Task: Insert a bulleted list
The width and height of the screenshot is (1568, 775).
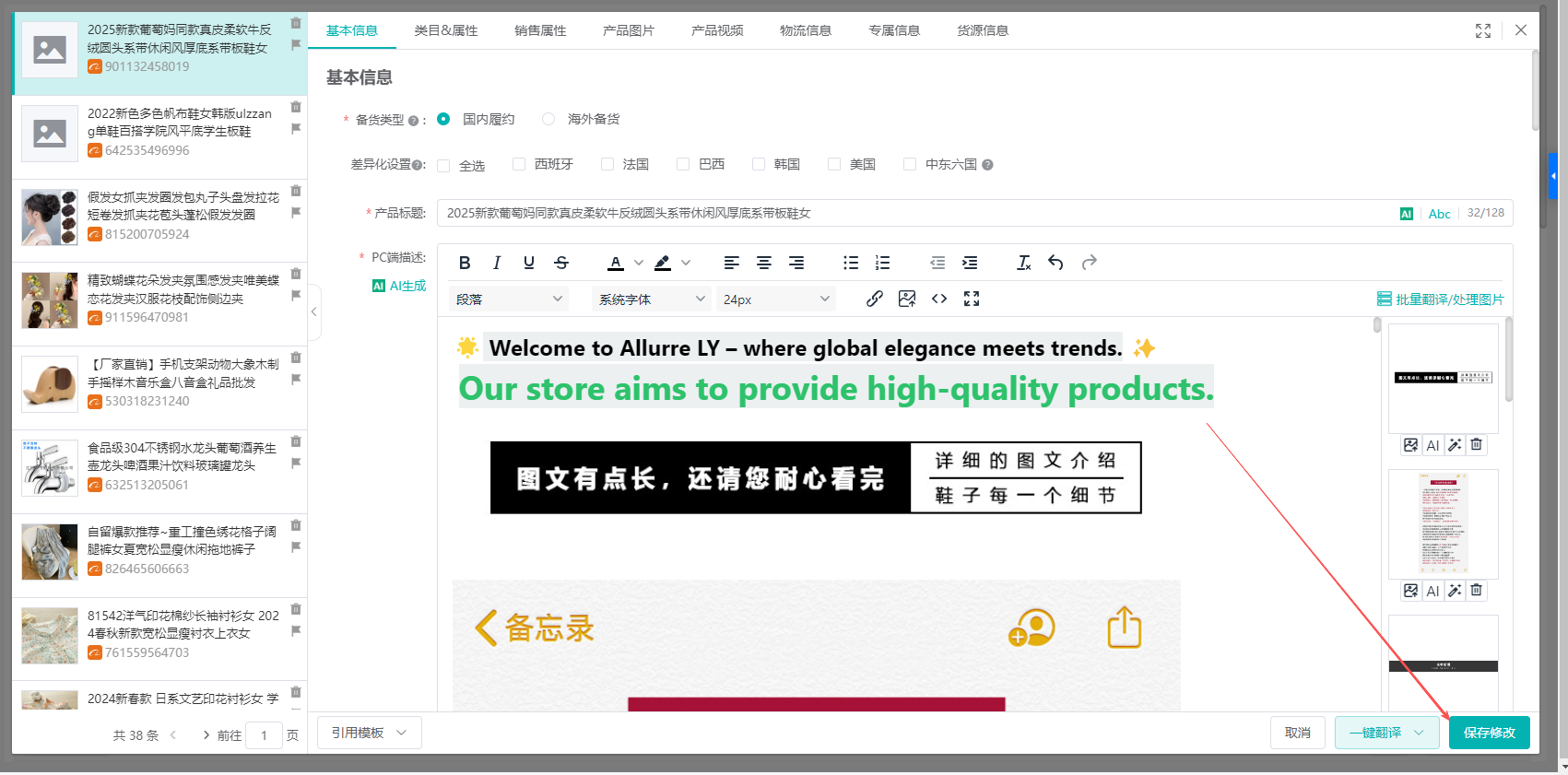Action: coord(851,263)
